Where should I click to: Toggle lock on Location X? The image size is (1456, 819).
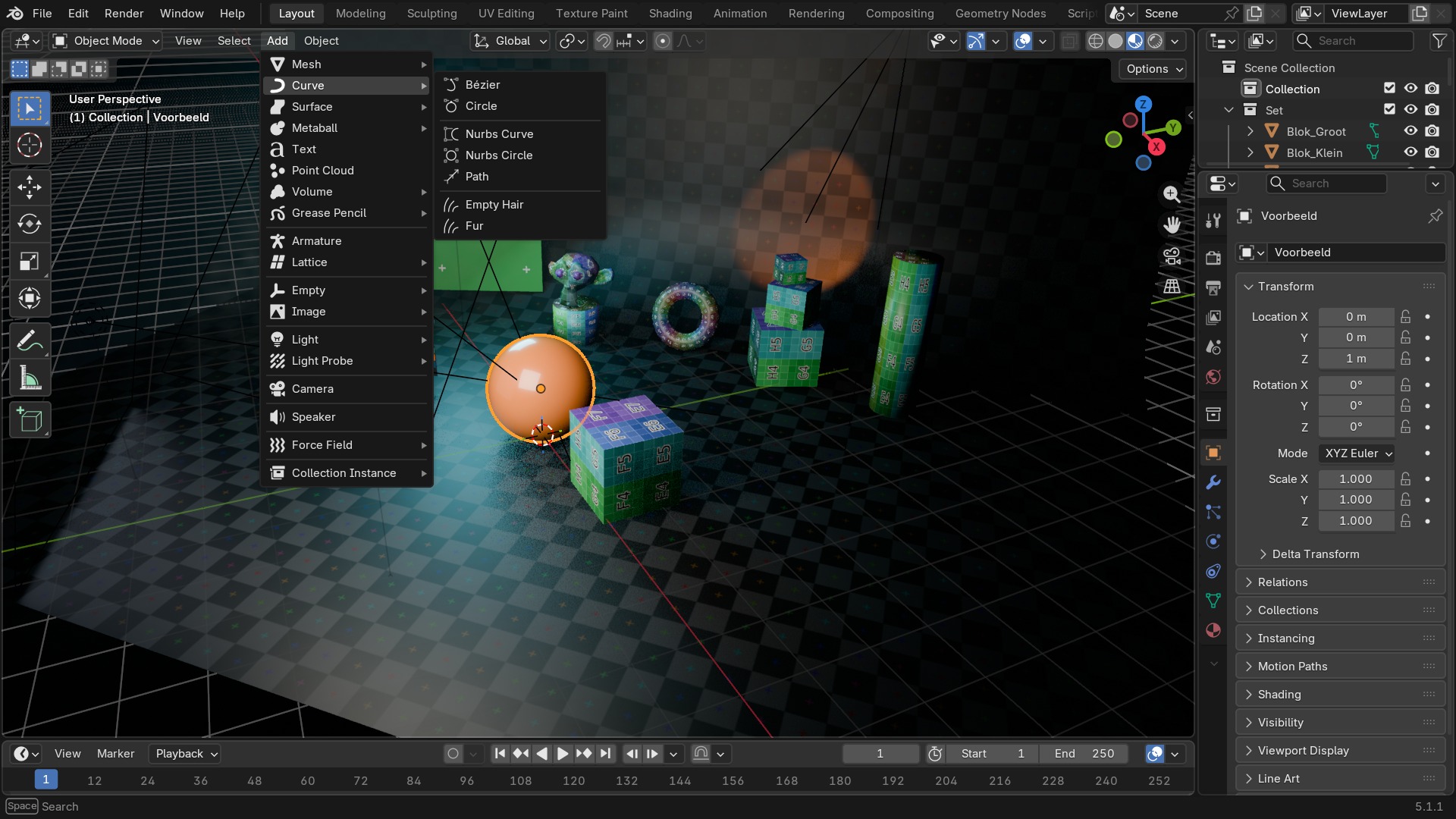point(1405,317)
